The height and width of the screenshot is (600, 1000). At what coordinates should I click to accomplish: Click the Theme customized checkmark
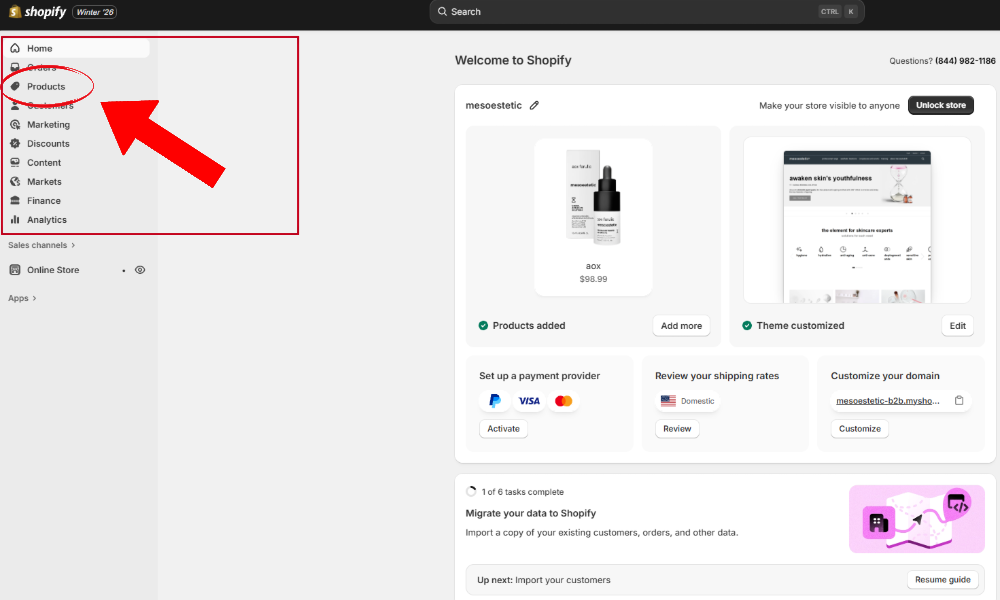(x=747, y=325)
